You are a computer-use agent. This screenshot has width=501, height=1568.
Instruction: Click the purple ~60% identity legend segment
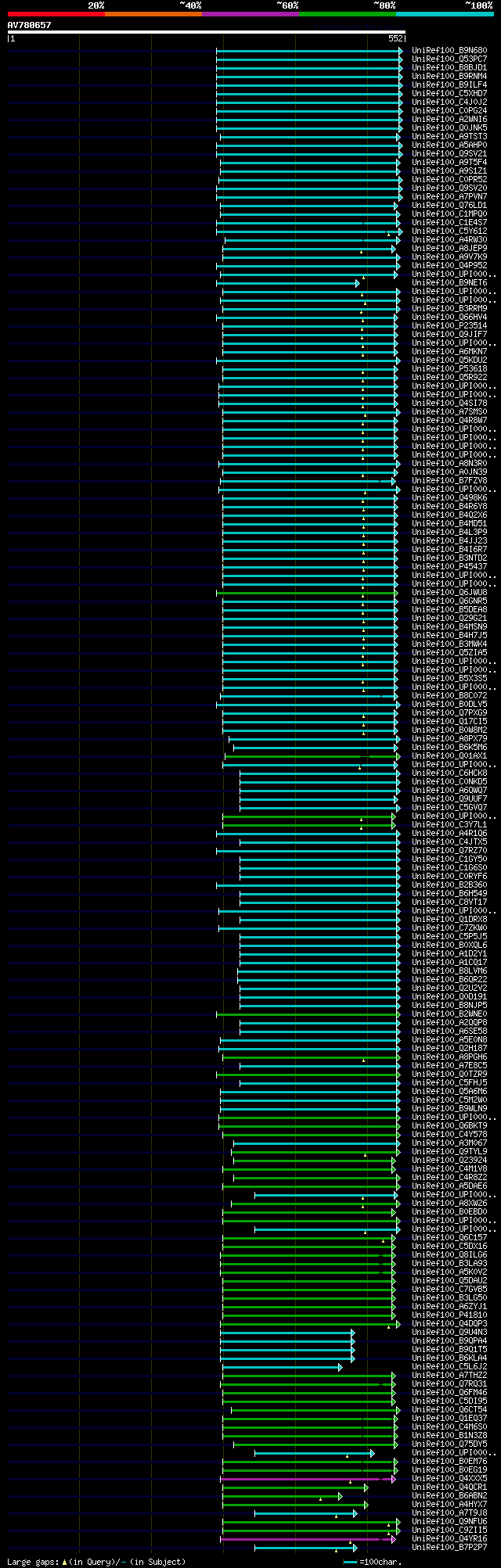pos(250,14)
